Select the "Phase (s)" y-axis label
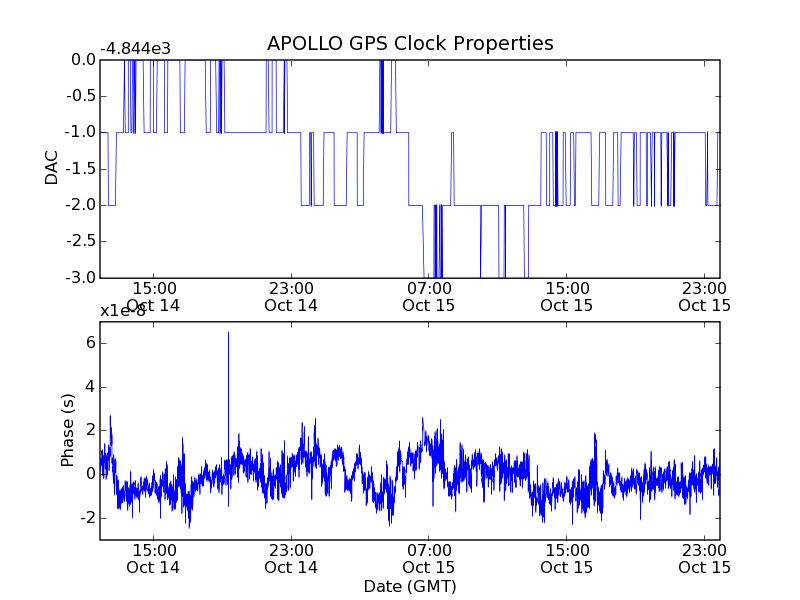Screen dimensions: 800x600 coord(67,430)
